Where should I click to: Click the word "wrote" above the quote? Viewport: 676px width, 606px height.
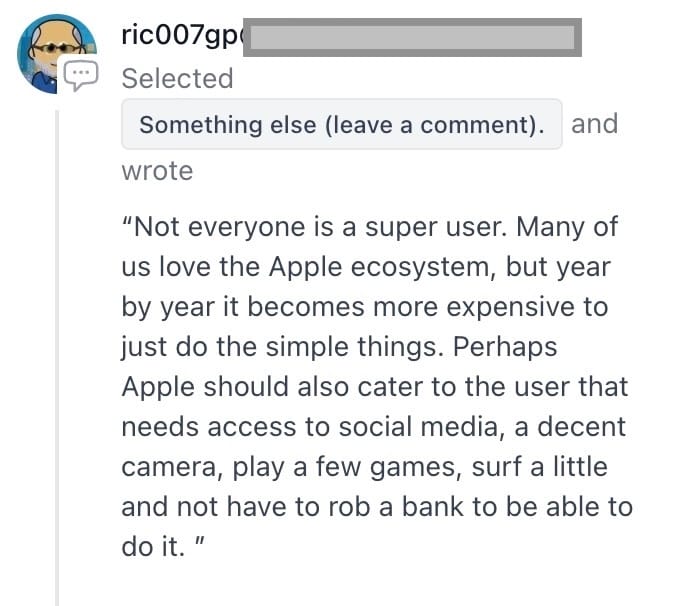157,171
